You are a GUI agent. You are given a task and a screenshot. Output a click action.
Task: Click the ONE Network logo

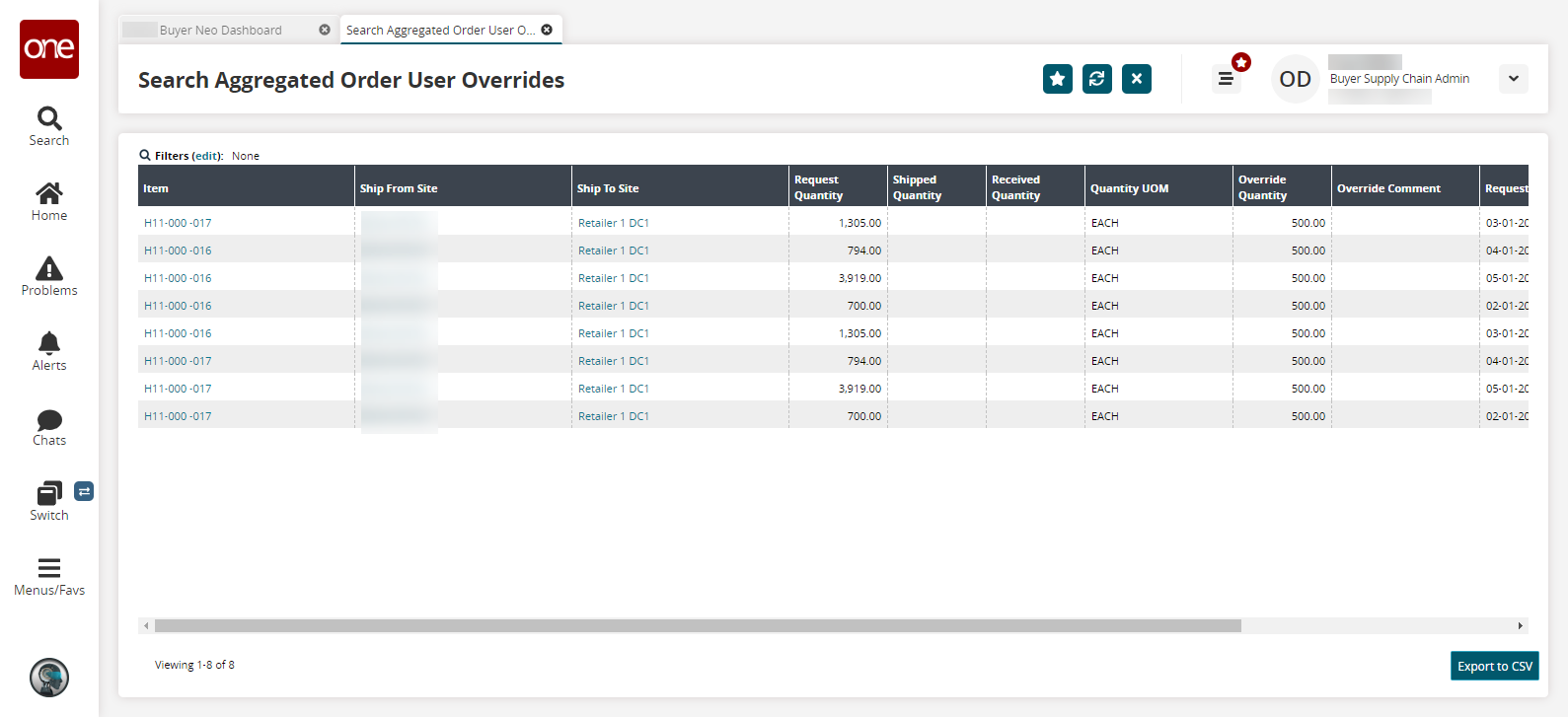(x=49, y=49)
